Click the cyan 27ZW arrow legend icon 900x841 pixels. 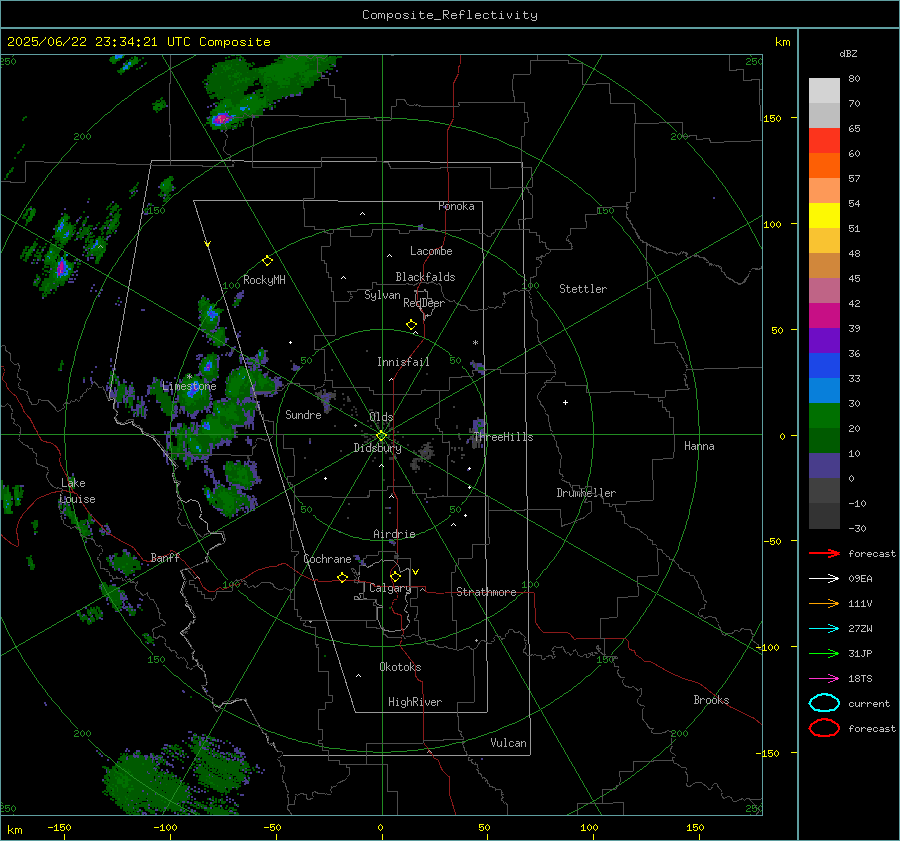tap(824, 629)
